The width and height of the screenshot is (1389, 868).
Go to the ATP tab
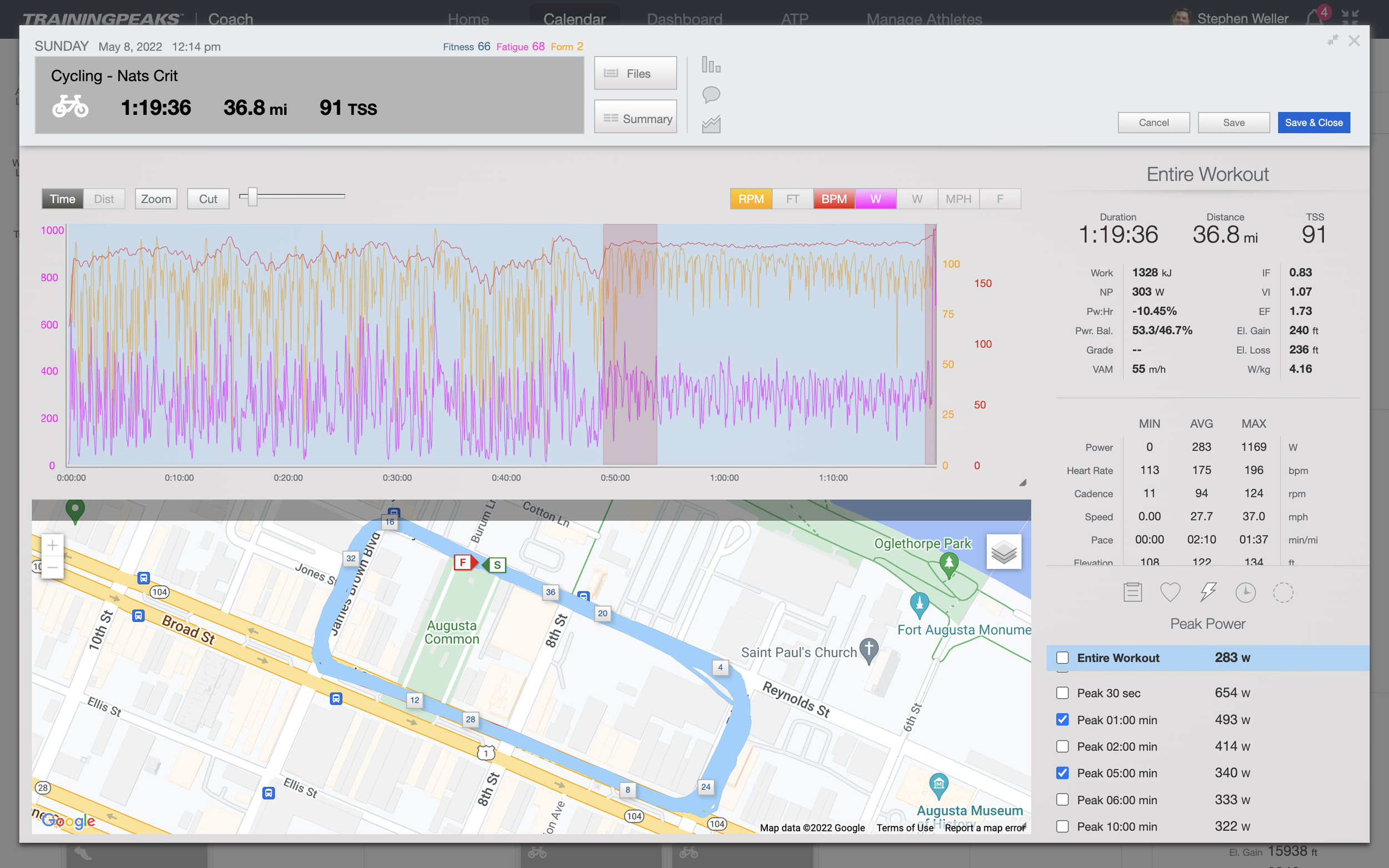click(794, 19)
